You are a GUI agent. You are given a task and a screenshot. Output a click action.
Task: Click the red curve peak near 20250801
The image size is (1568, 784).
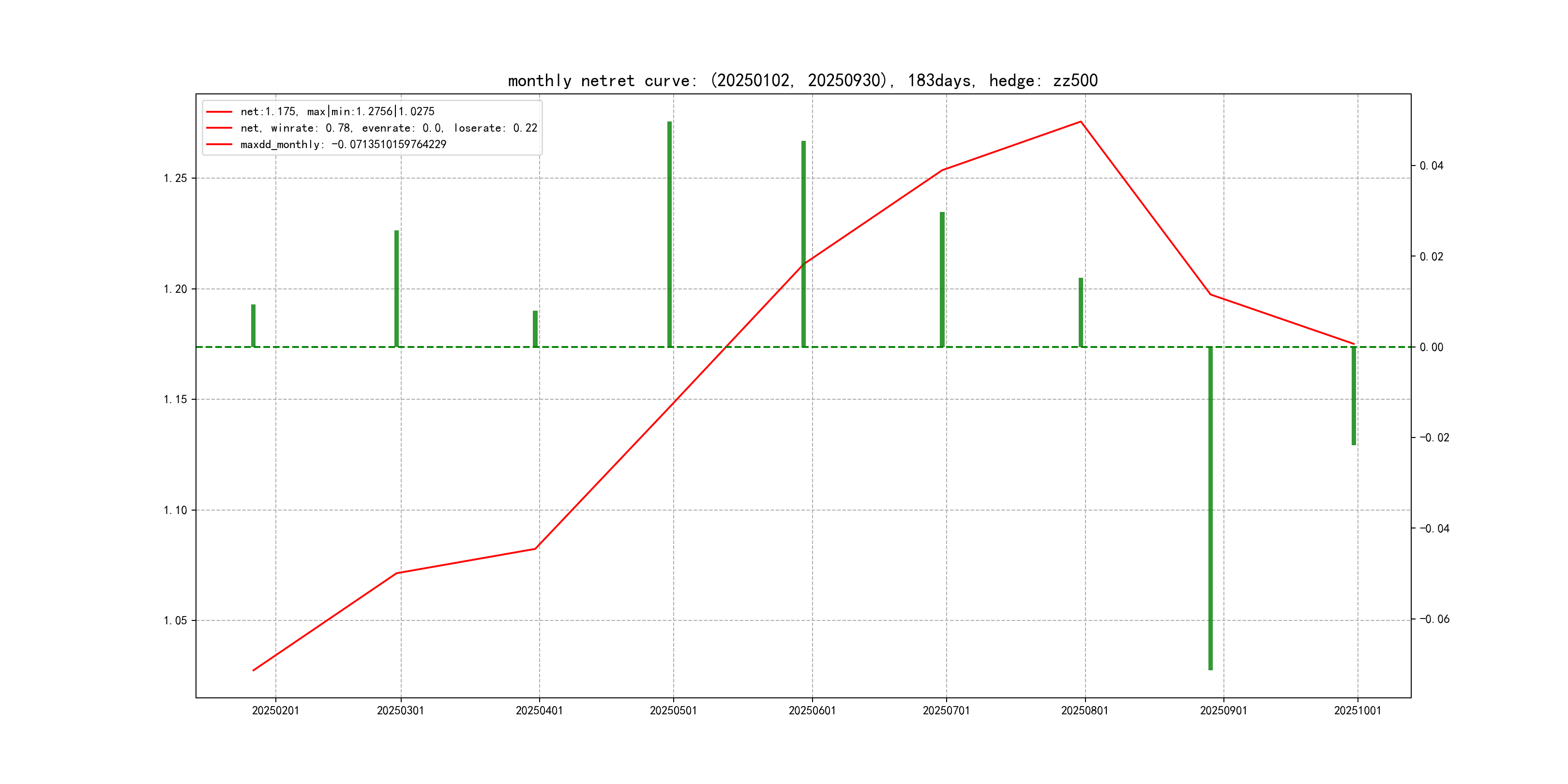pyautogui.click(x=1081, y=122)
